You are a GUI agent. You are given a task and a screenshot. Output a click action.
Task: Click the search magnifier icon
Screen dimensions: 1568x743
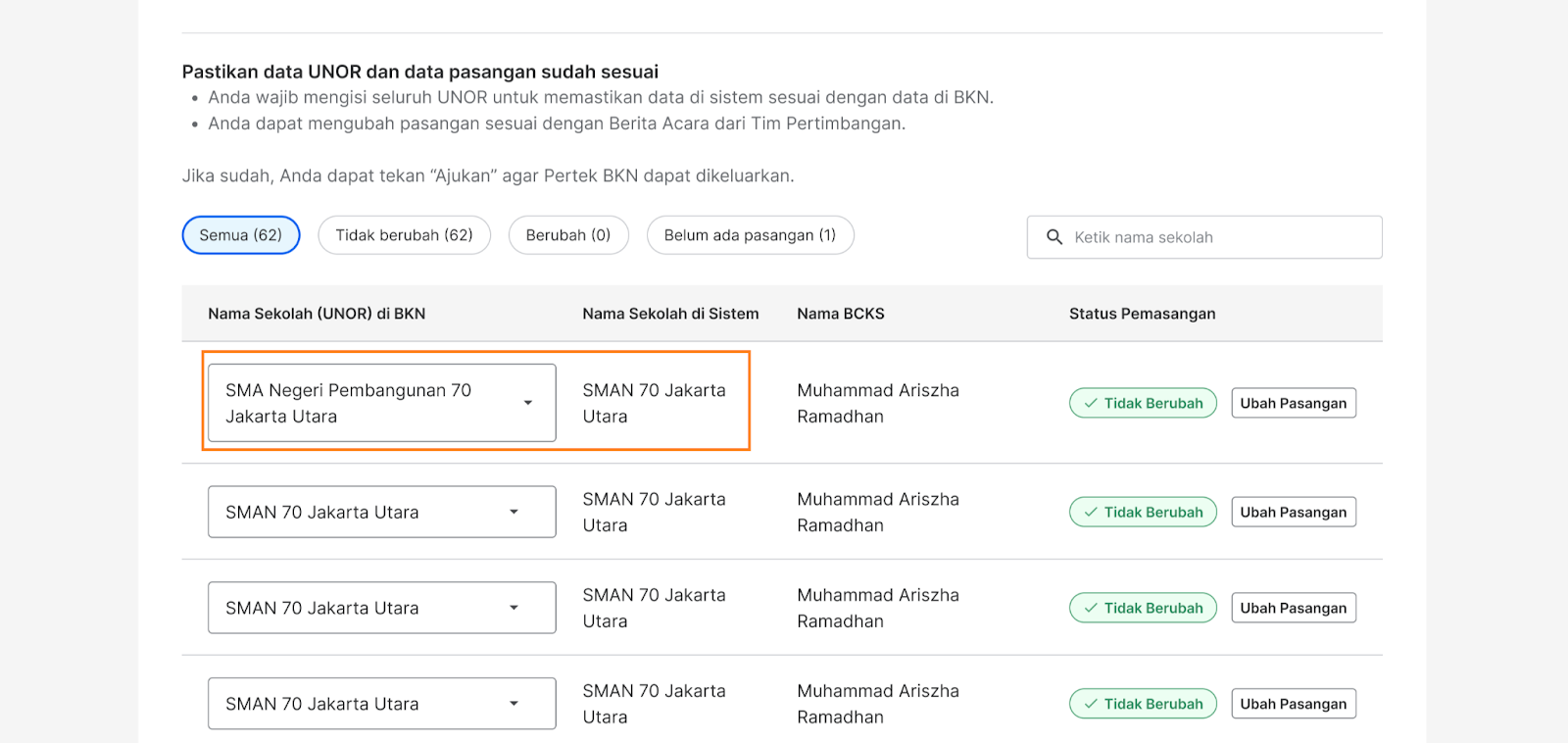pyautogui.click(x=1054, y=237)
